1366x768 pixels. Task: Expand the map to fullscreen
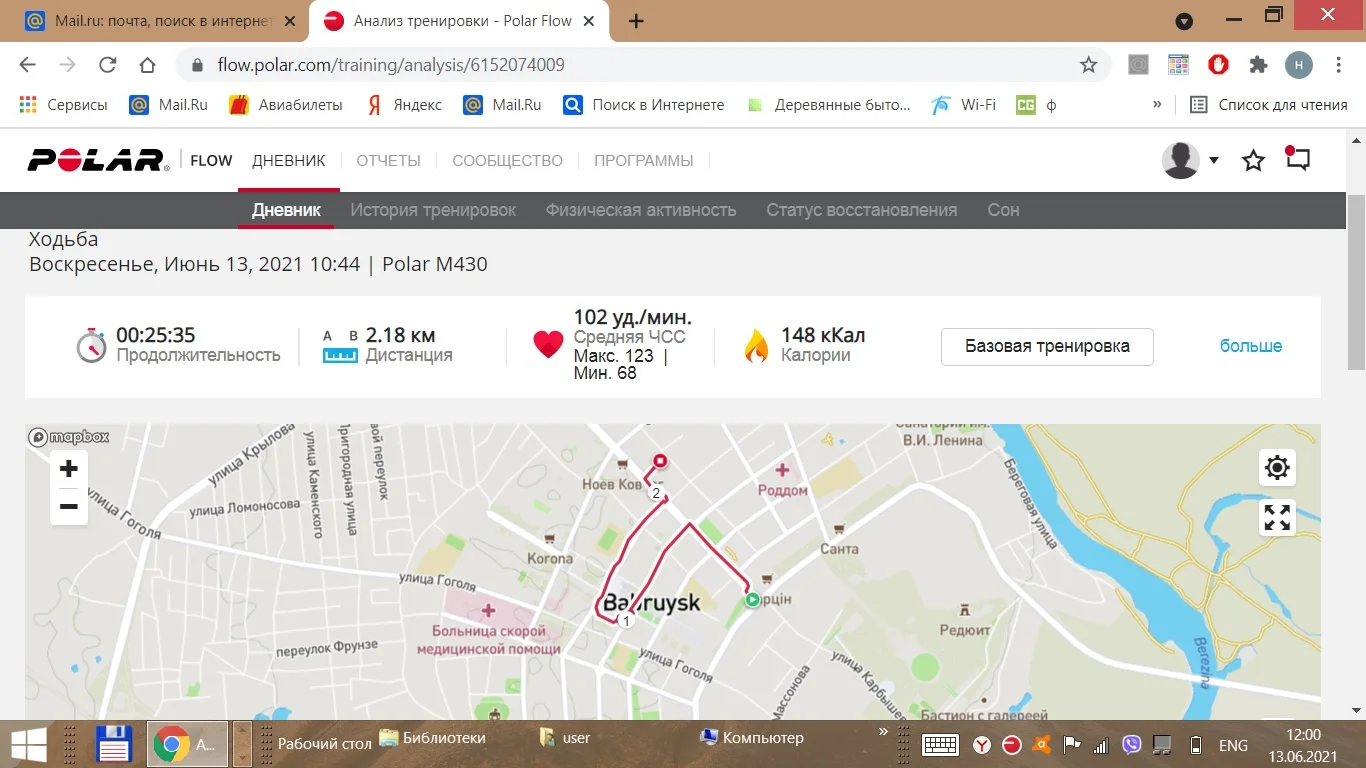point(1277,517)
